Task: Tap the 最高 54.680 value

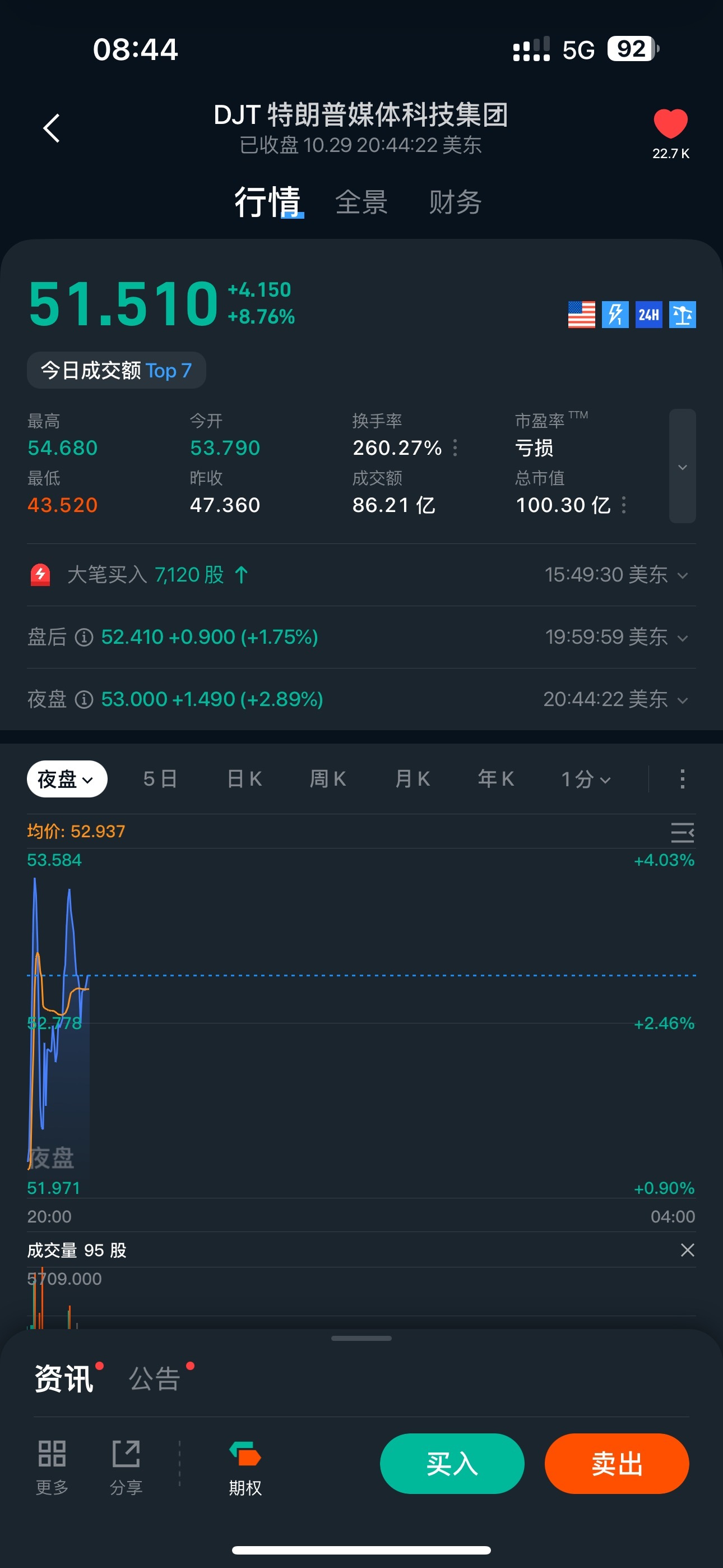Action: 63,448
